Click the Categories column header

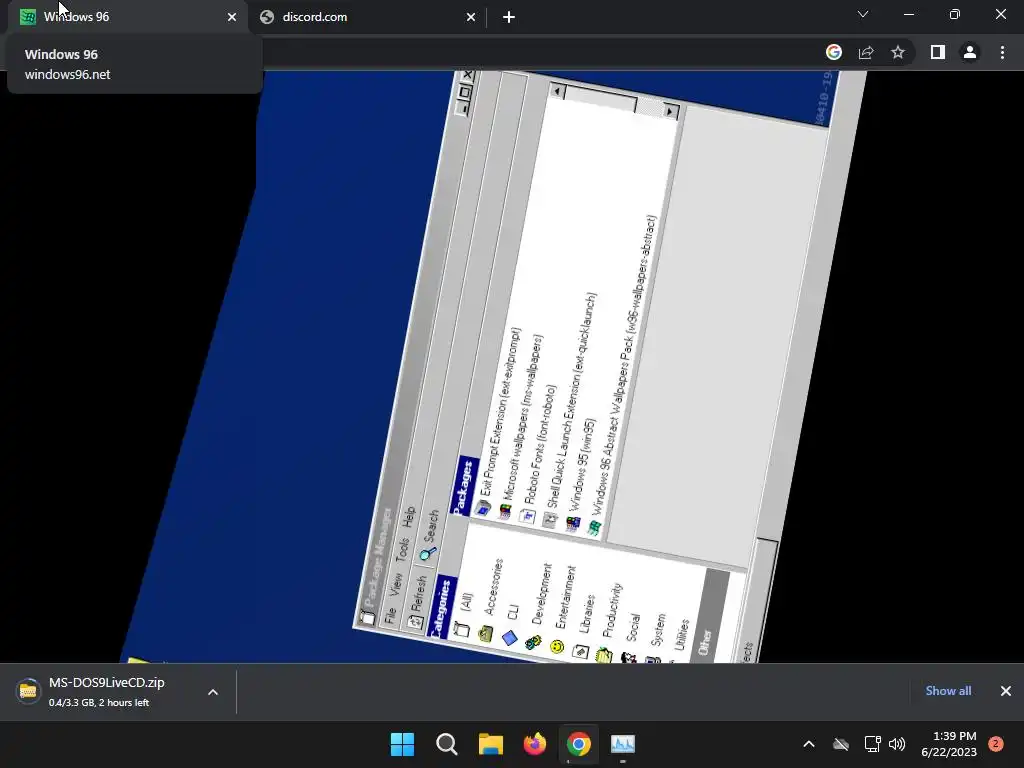point(442,607)
